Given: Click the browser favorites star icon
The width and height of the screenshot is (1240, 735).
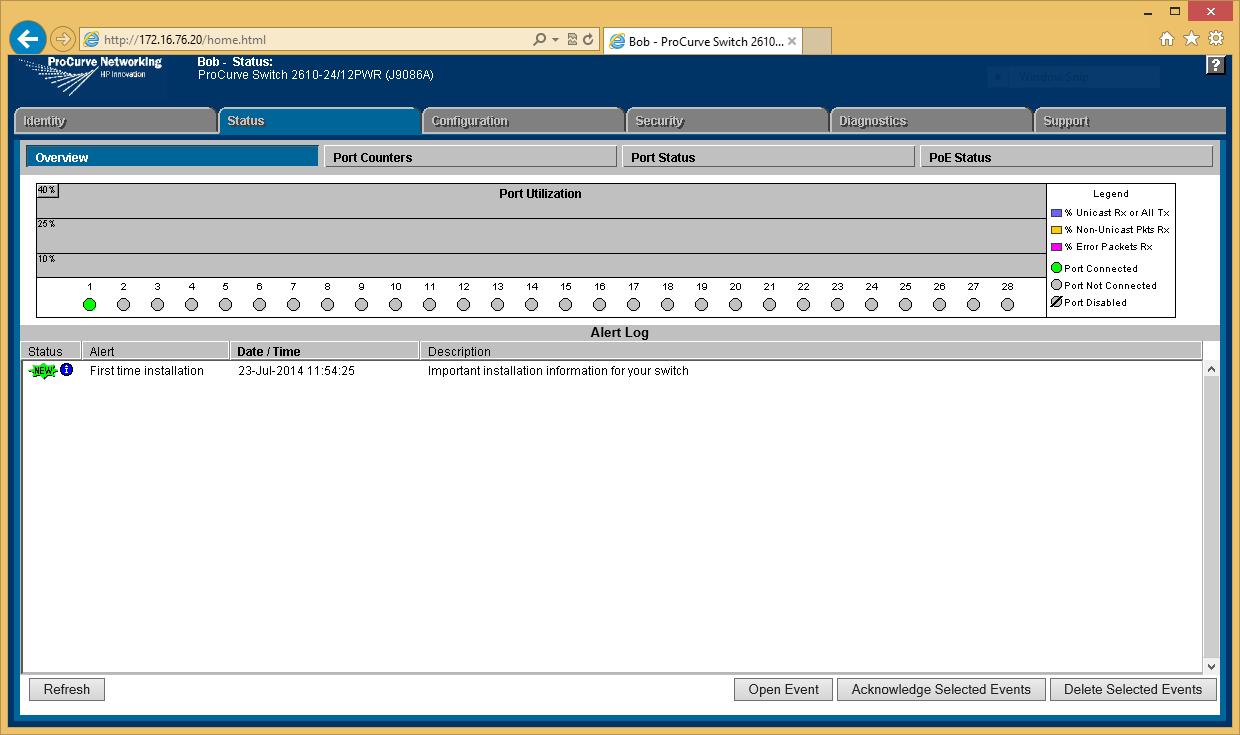Looking at the screenshot, I should pyautogui.click(x=1191, y=39).
